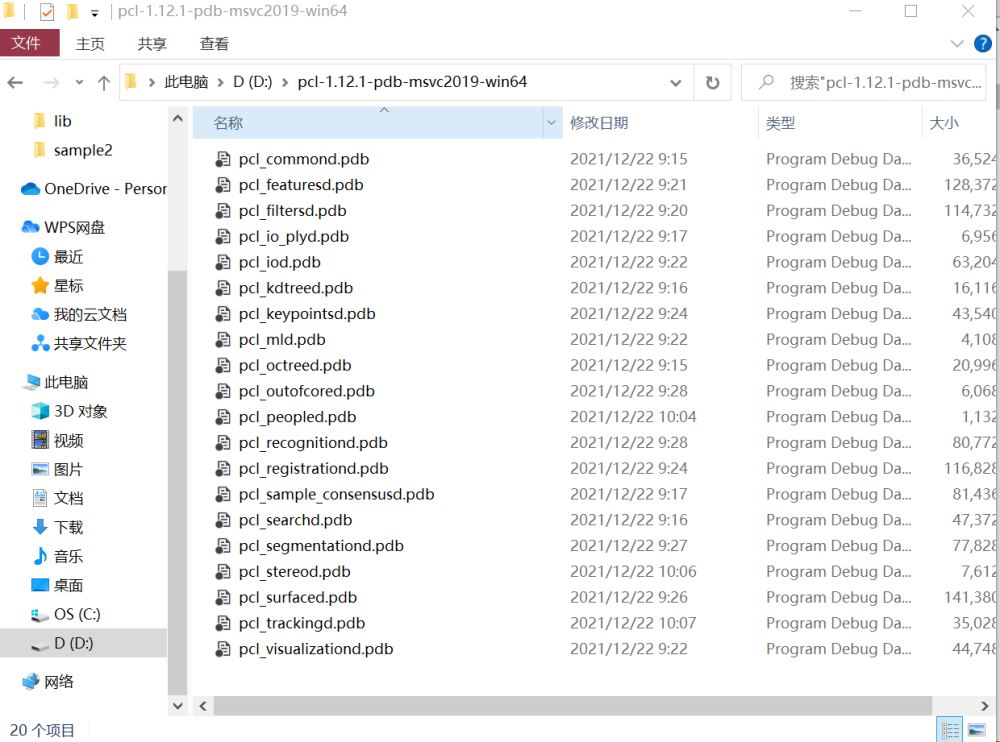Click file icon of pcl_visualizationd.pdb
This screenshot has height=742, width=1000.
click(223, 649)
